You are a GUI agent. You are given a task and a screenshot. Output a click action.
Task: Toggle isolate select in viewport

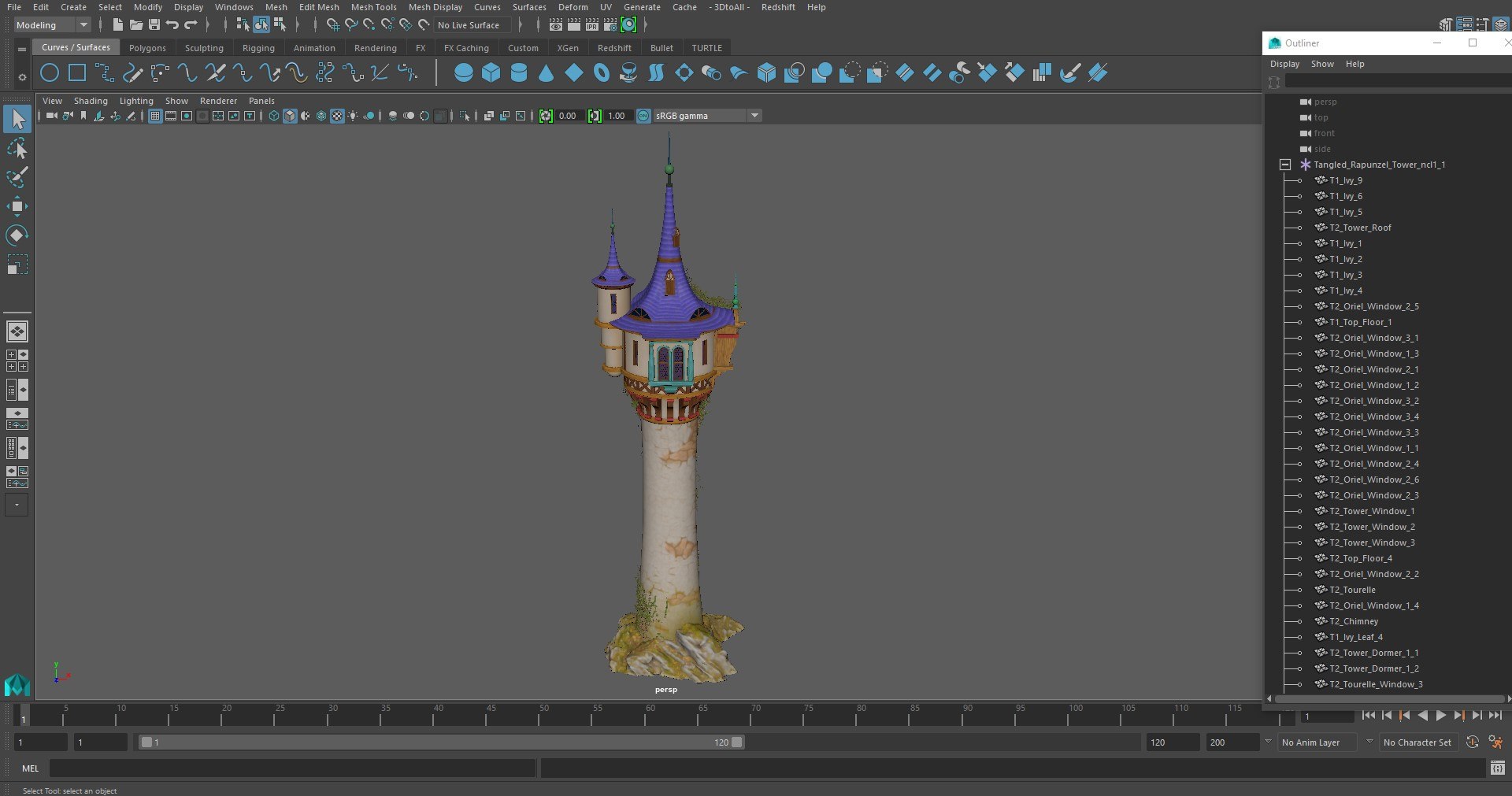pyautogui.click(x=465, y=116)
